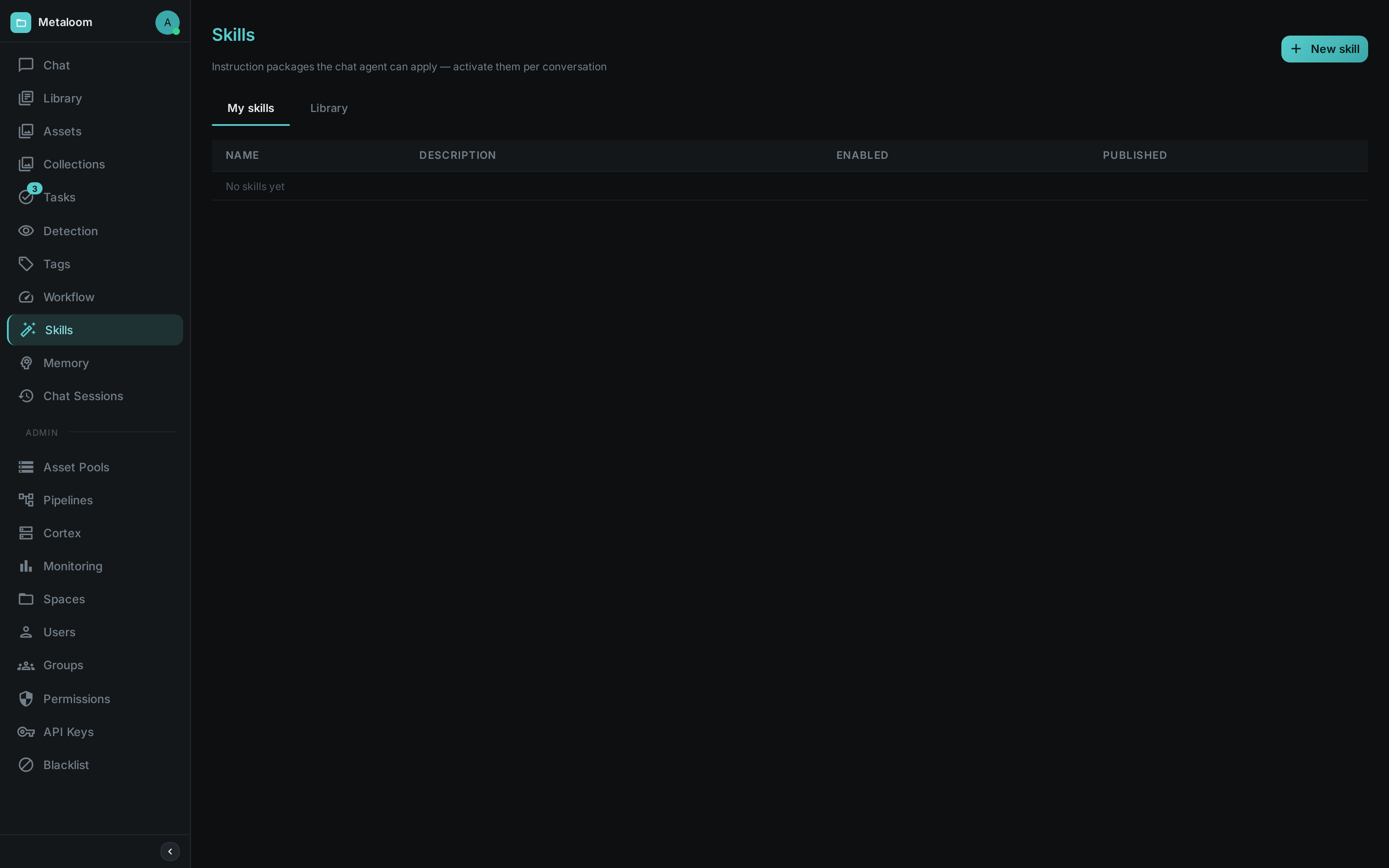This screenshot has width=1389, height=868.
Task: Click the Tags label icon
Action: coord(26,264)
